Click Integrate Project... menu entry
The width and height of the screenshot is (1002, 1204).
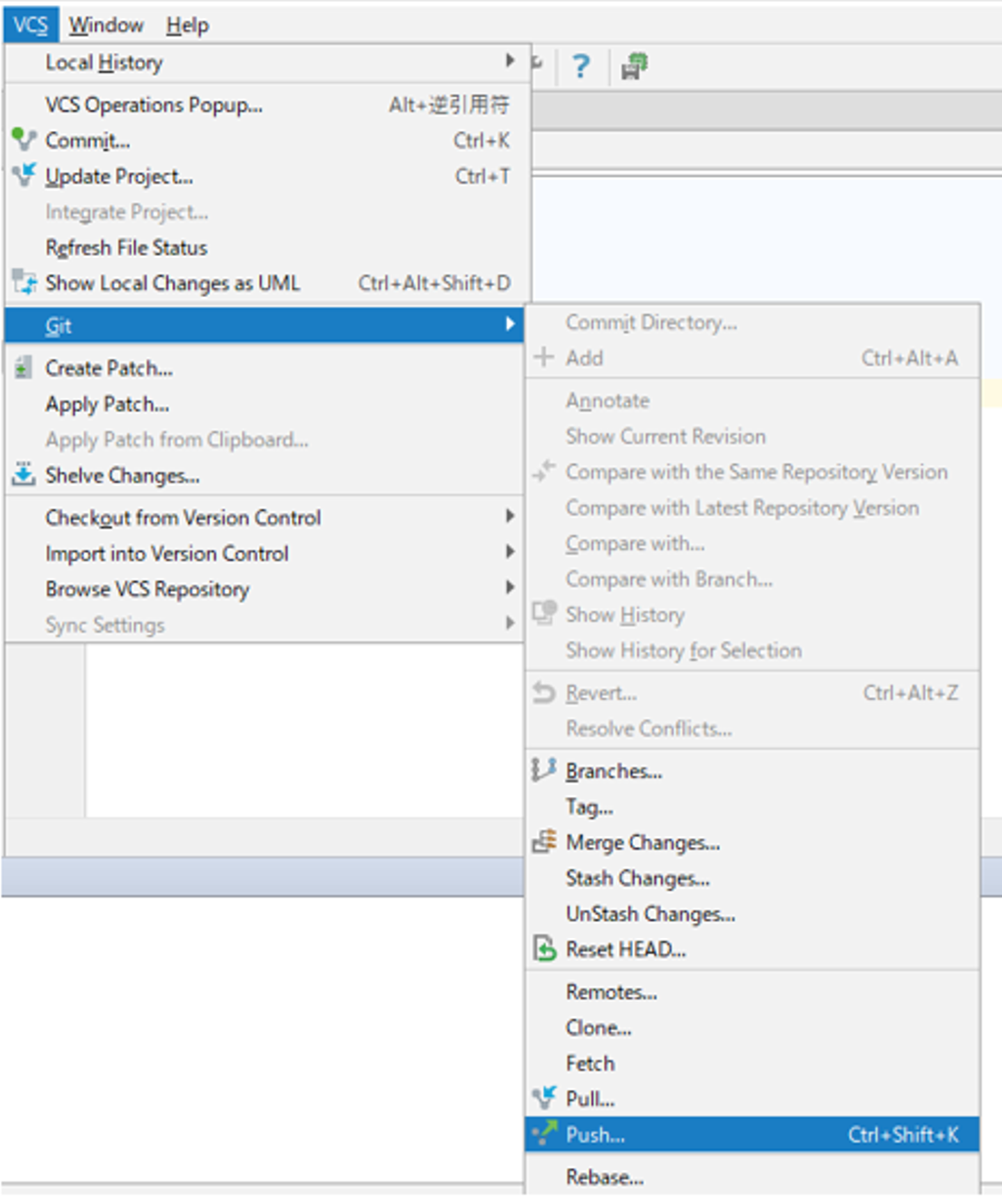tap(267, 212)
